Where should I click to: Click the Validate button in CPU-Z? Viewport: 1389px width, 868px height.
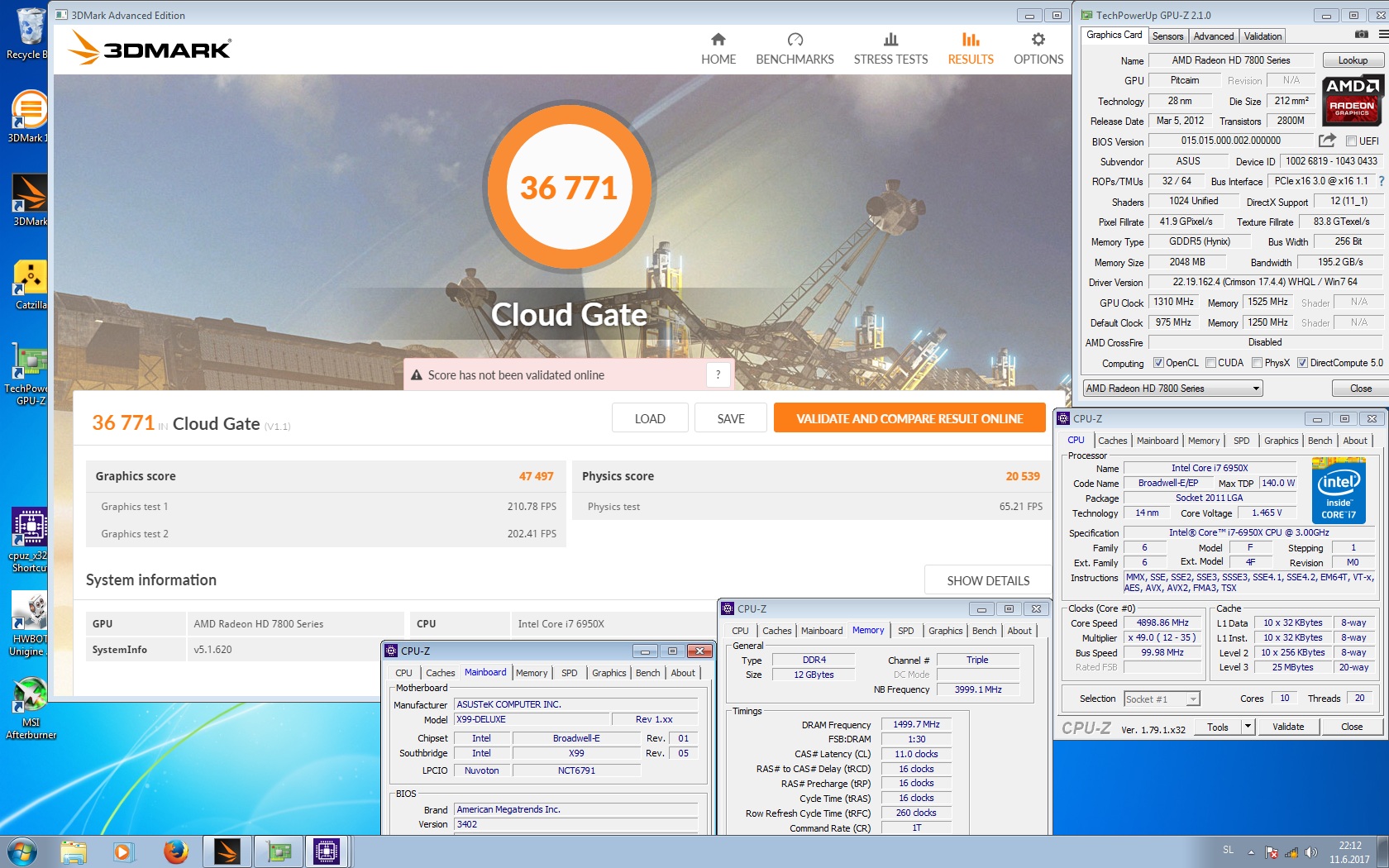(1288, 727)
